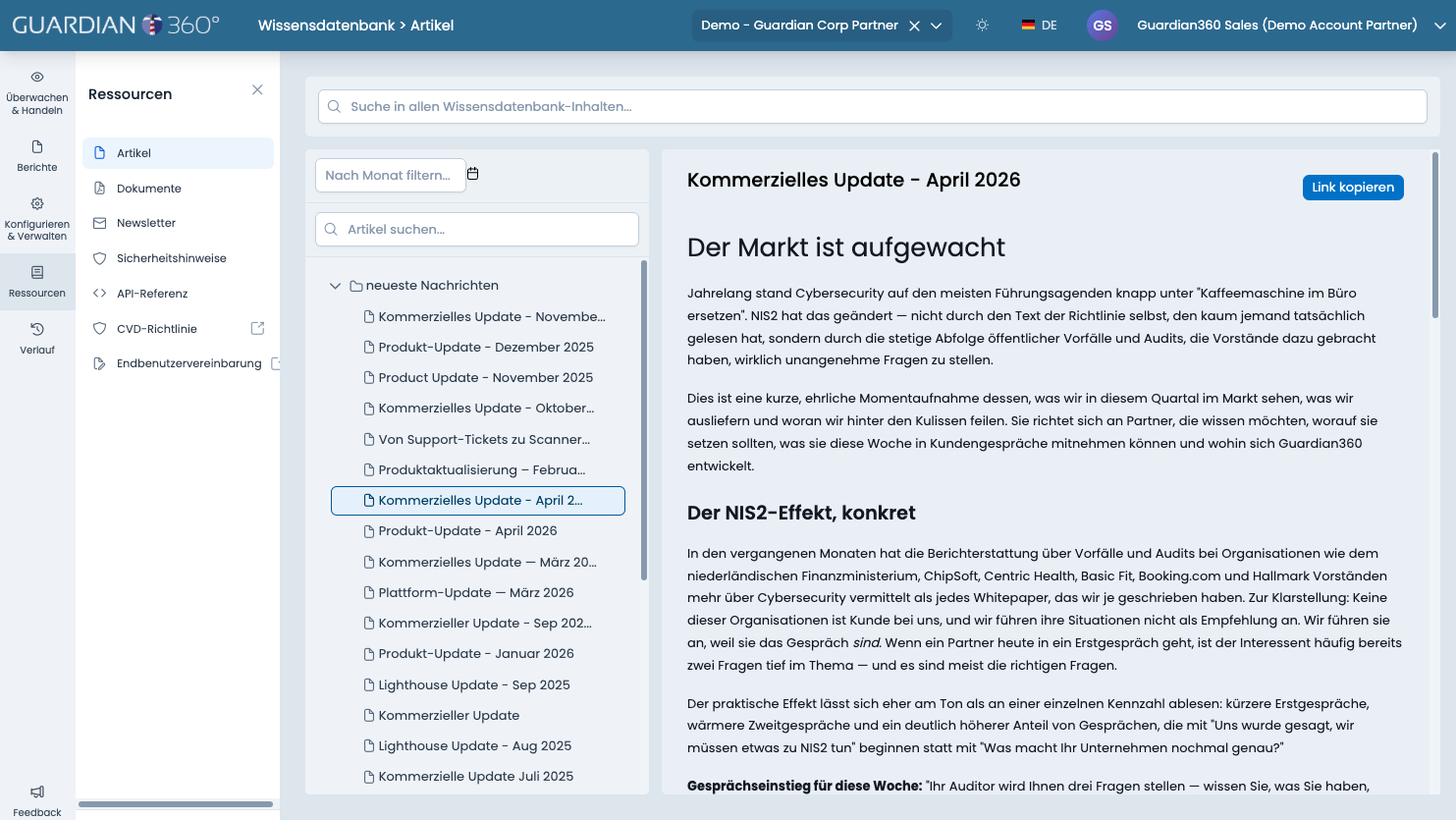Open Produkt-Update - Dezember 2025 article
The height and width of the screenshot is (820, 1456).
pos(478,347)
